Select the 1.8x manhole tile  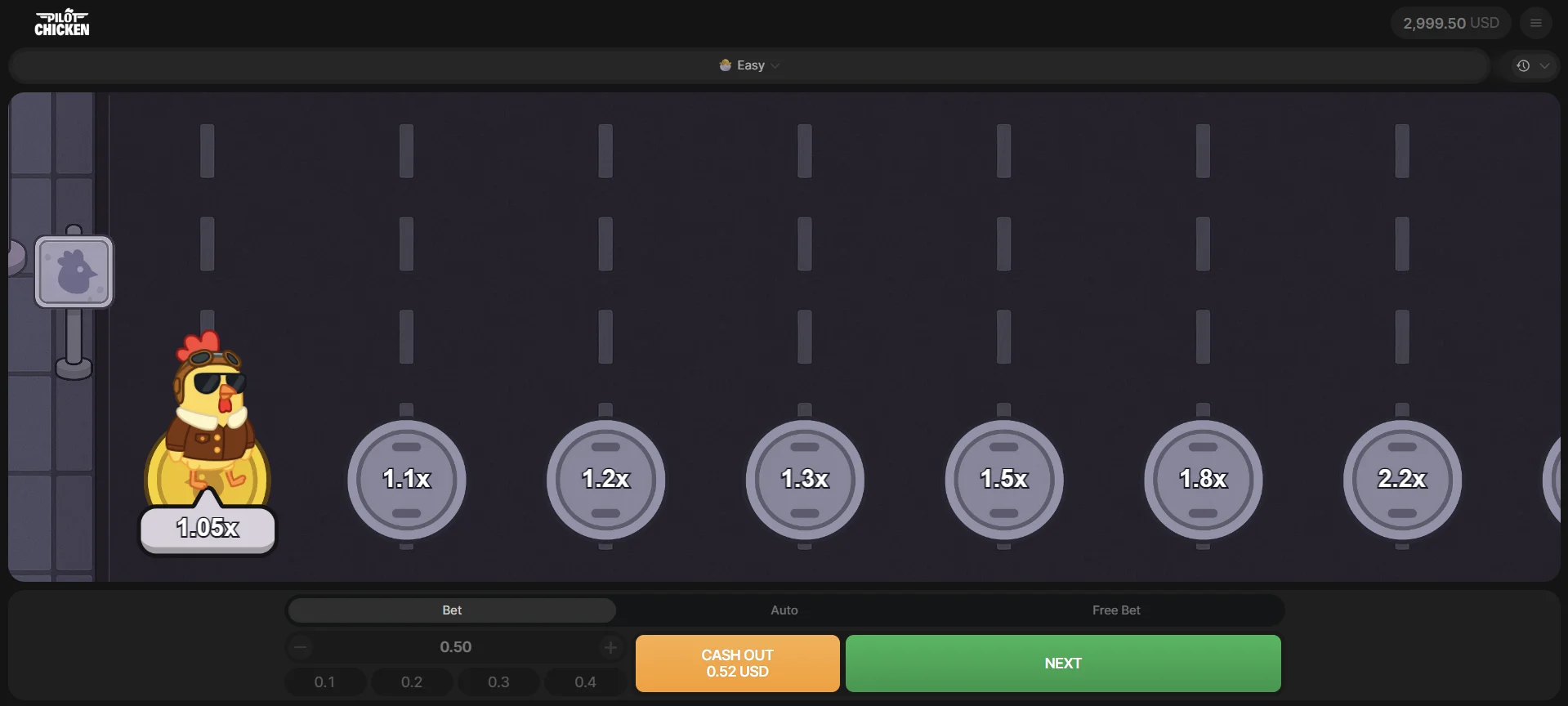[x=1203, y=479]
